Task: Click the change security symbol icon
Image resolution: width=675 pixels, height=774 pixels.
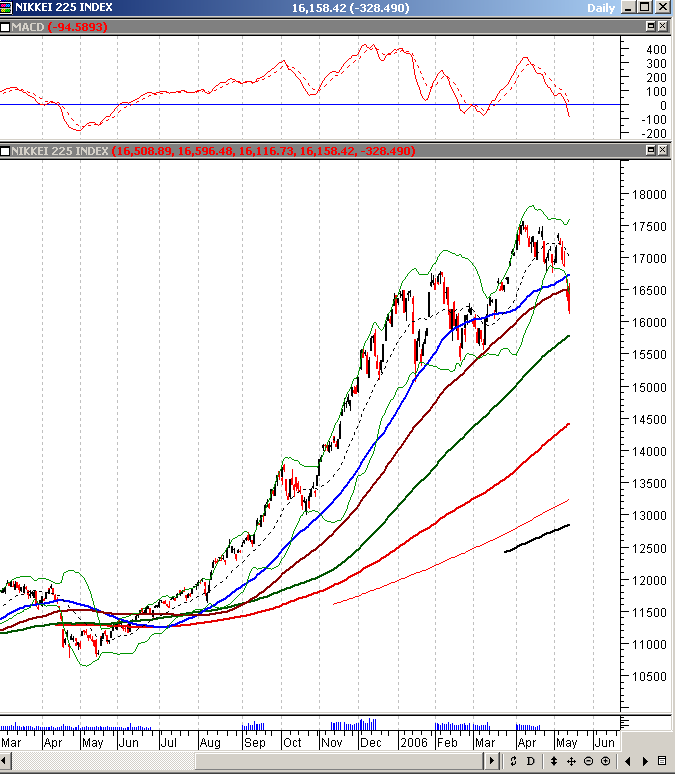Action: pos(513,761)
